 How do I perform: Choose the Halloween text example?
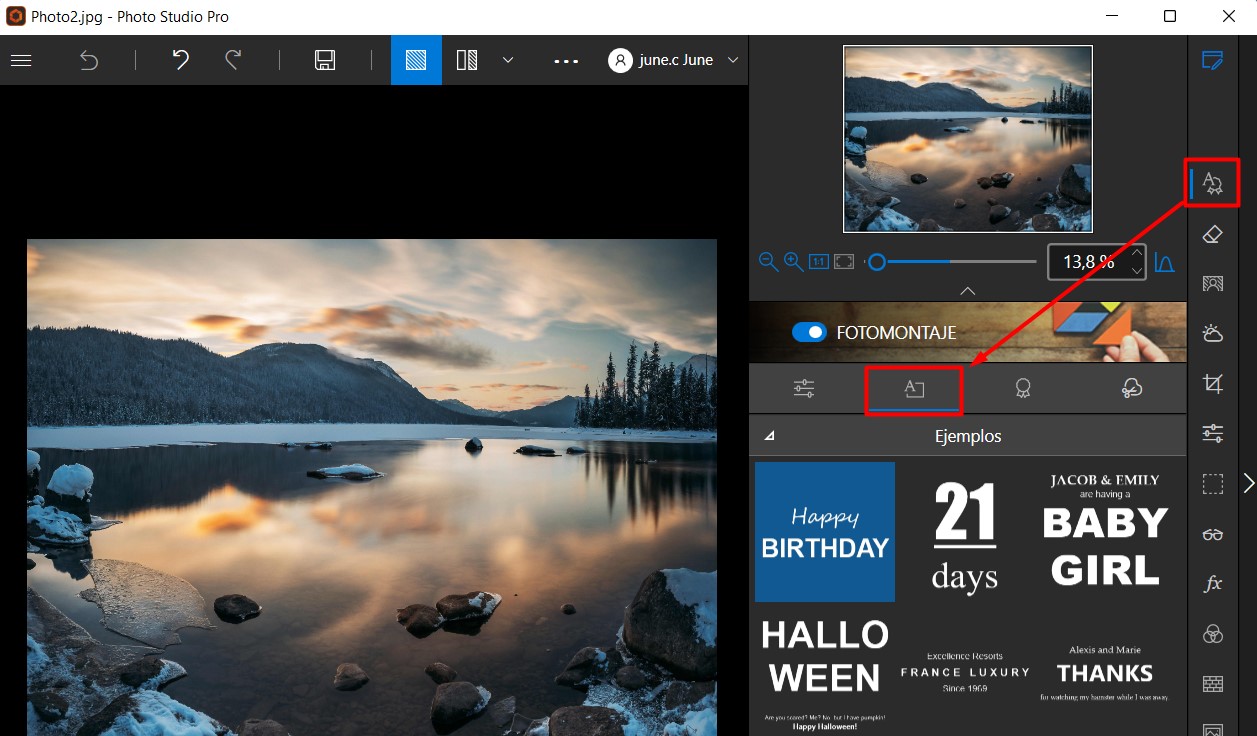click(x=825, y=674)
